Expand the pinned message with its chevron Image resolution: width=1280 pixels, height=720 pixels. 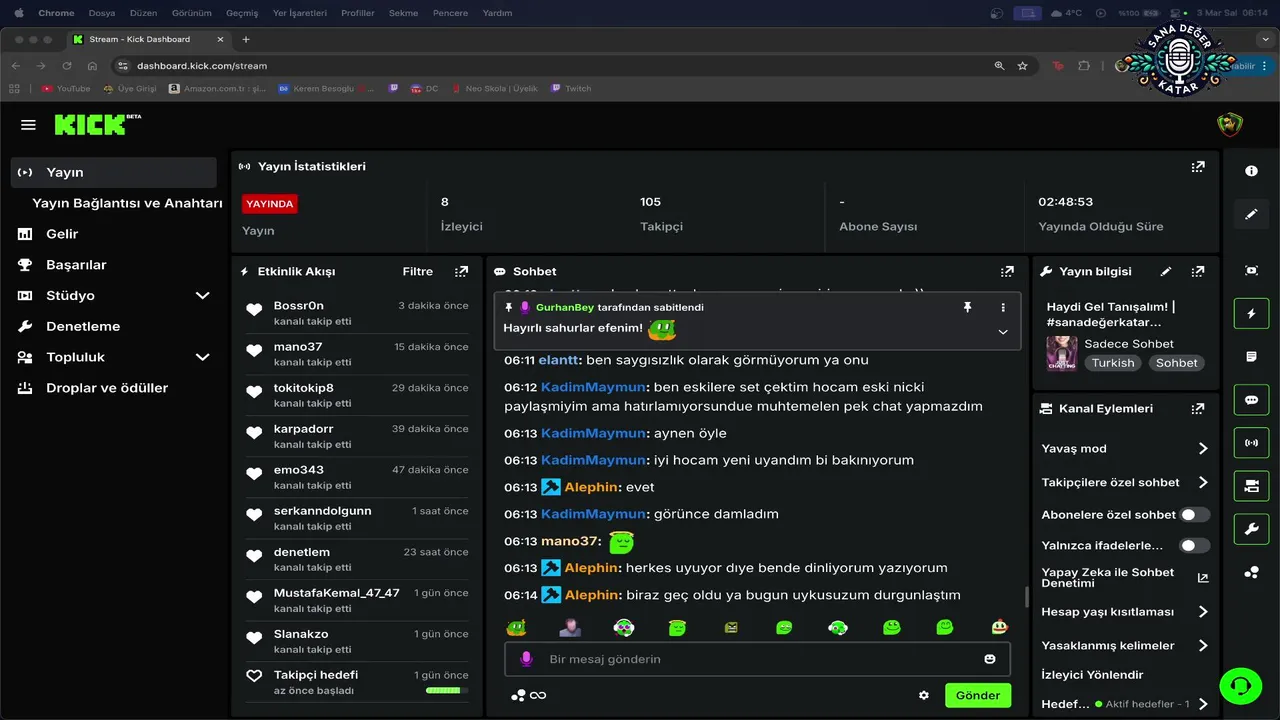1003,332
